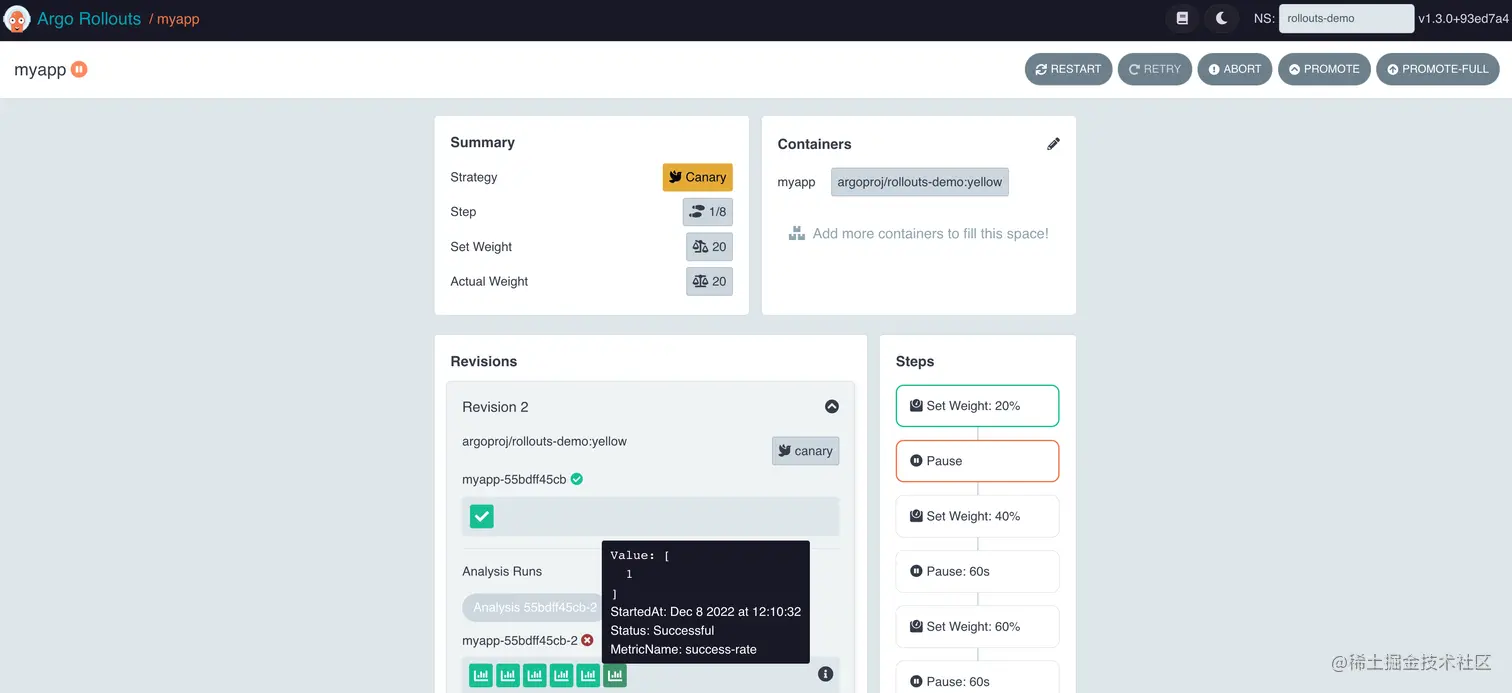Promote the rollout to next step
Viewport: 1512px width, 693px height.
1324,69
